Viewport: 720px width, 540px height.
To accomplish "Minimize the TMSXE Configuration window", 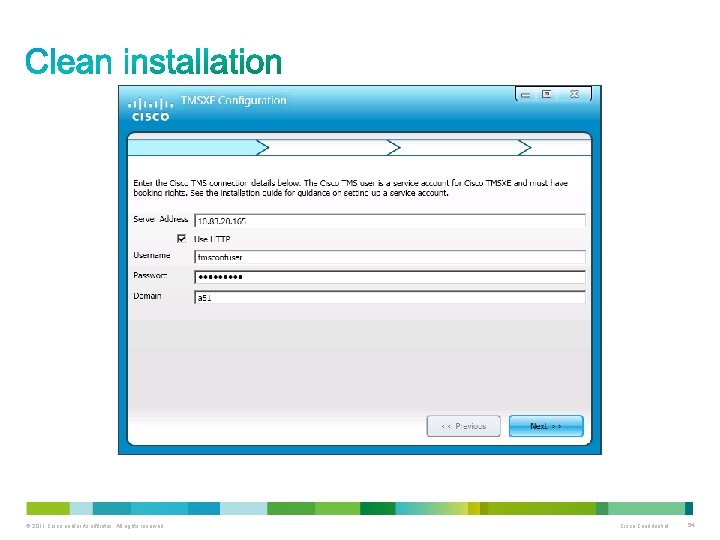I will pyautogui.click(x=526, y=95).
